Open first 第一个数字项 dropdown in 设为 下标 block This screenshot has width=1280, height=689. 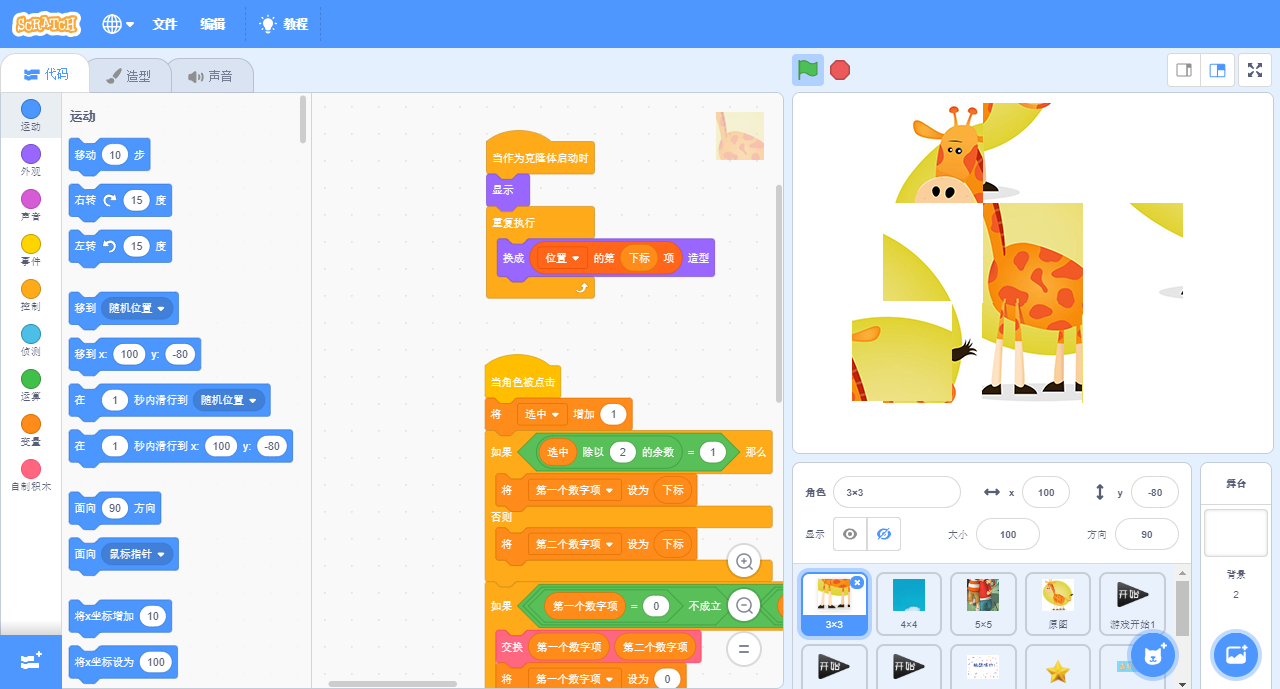coord(575,490)
